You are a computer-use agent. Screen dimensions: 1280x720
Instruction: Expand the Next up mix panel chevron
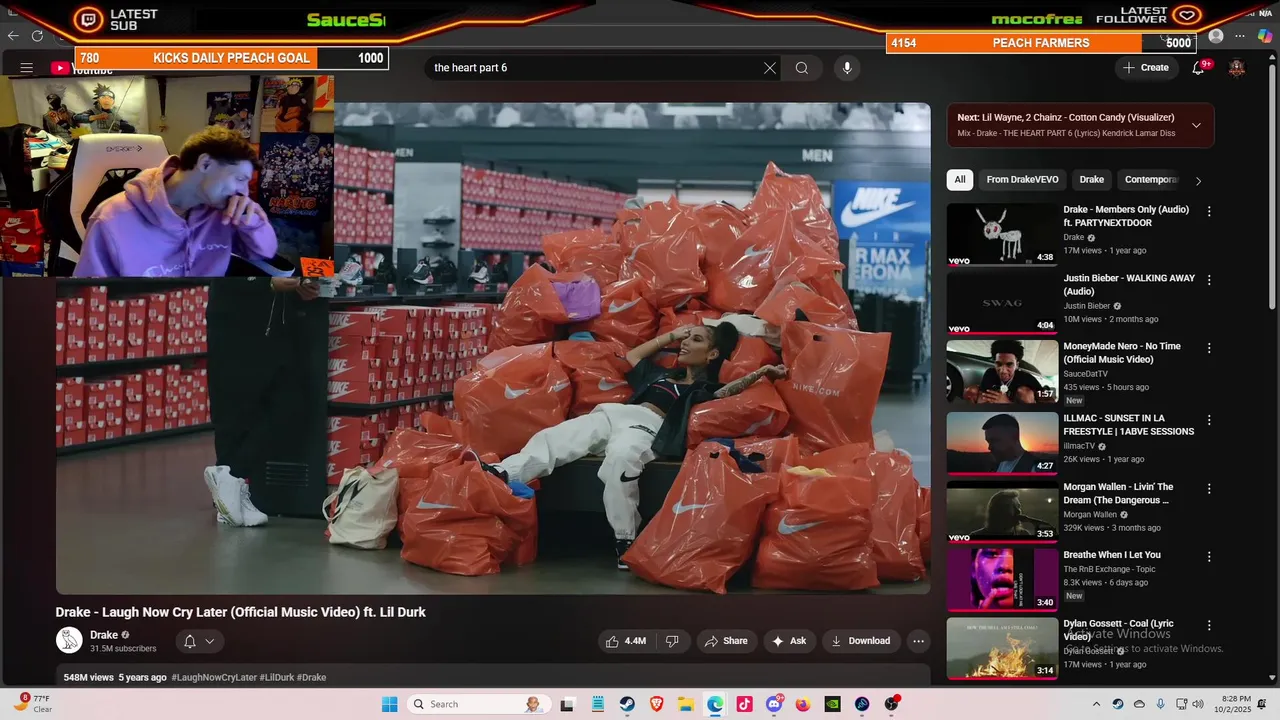pos(1196,125)
